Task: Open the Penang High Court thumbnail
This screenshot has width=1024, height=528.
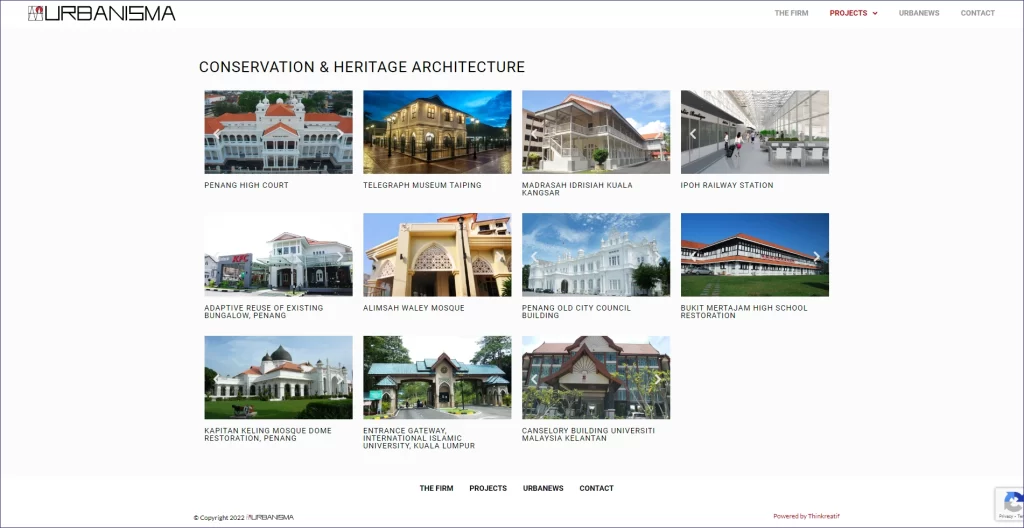Action: (x=278, y=132)
